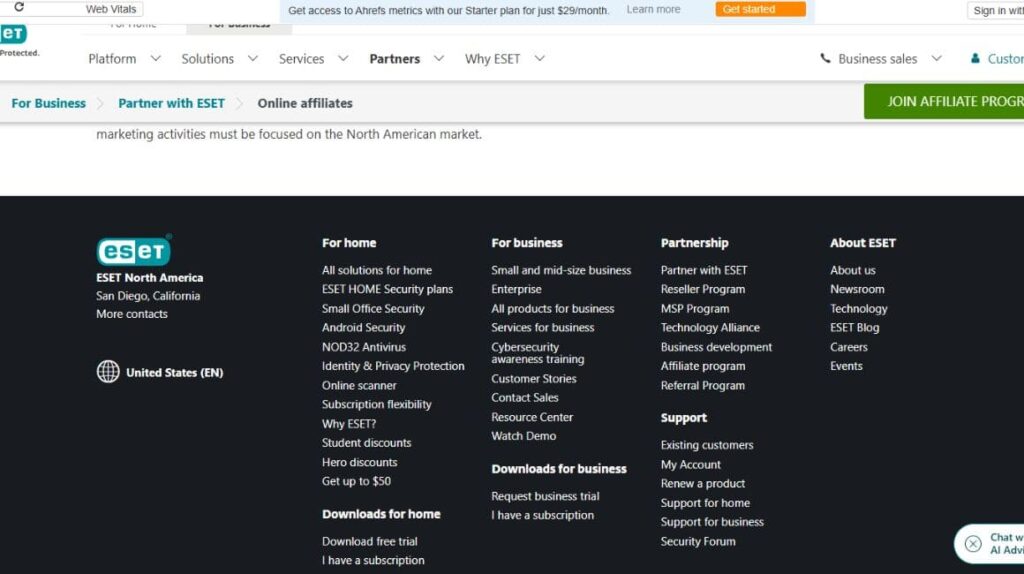Open Resource Center link

click(532, 417)
